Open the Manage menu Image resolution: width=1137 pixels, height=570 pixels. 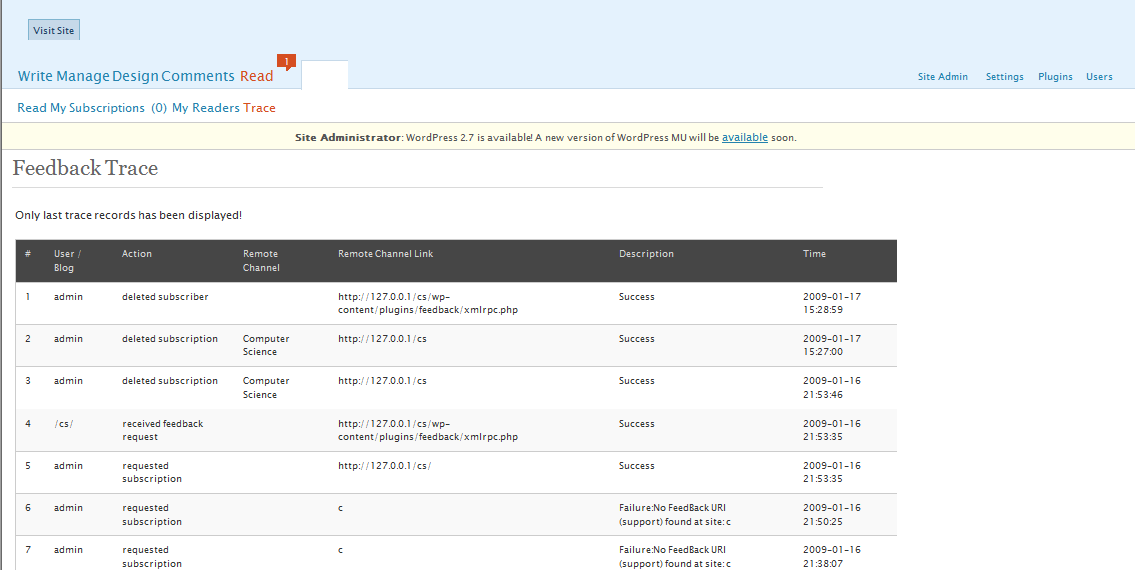(83, 76)
